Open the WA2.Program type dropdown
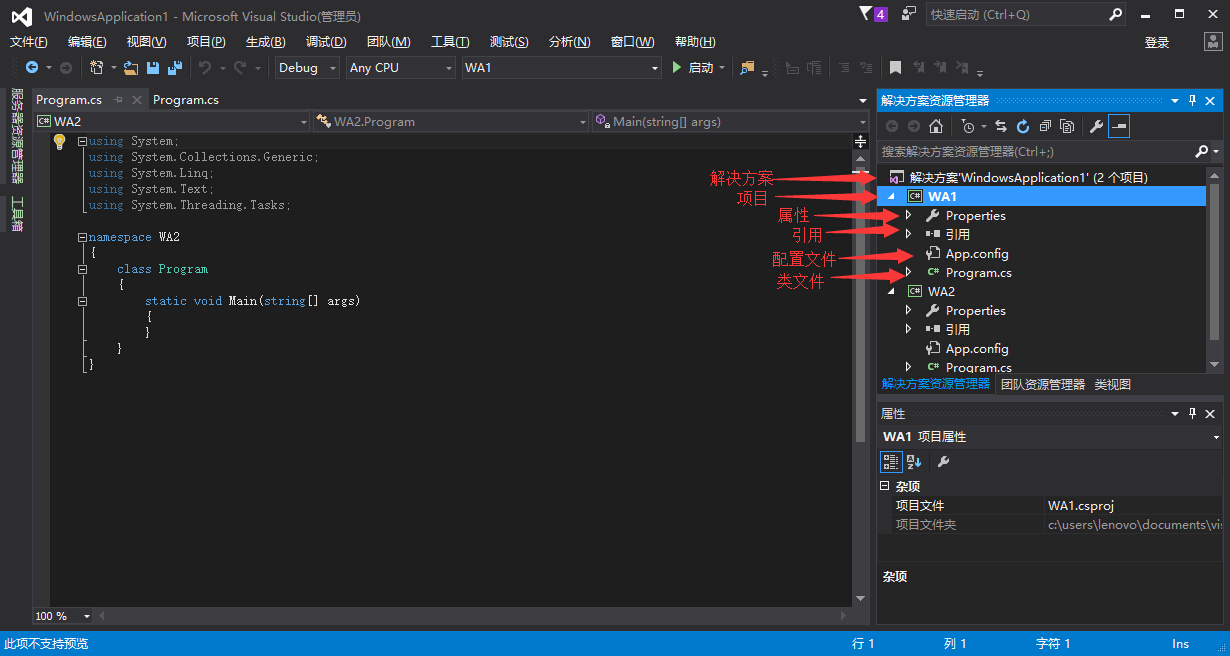1230x656 pixels. [x=451, y=122]
